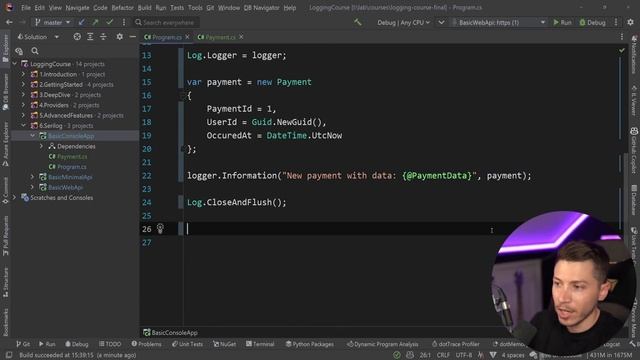Click the lightbulb quick-fix icon on line 26

click(x=160, y=229)
